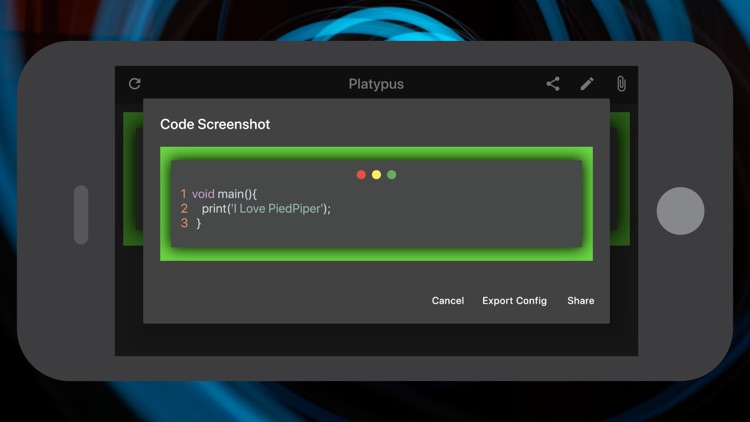
Task: Click line number 3 in code preview
Action: click(x=184, y=223)
